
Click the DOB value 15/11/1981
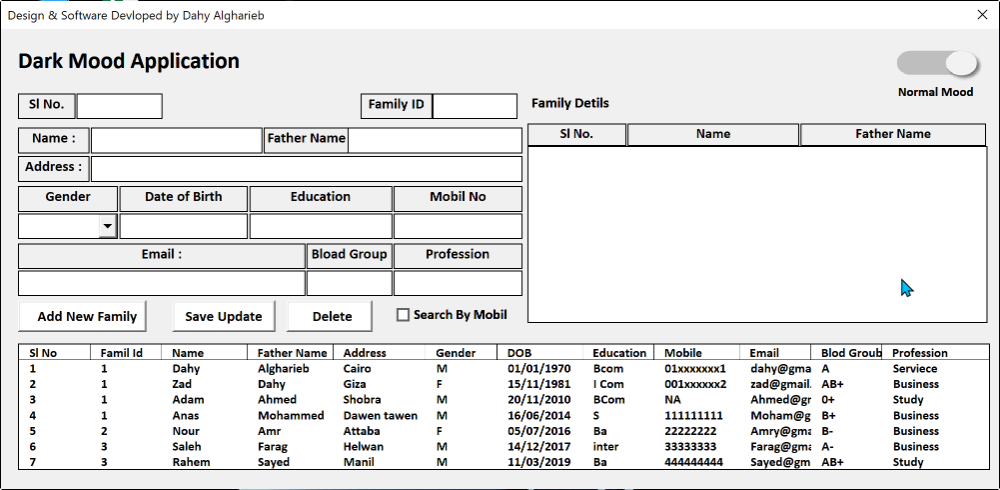coord(539,384)
